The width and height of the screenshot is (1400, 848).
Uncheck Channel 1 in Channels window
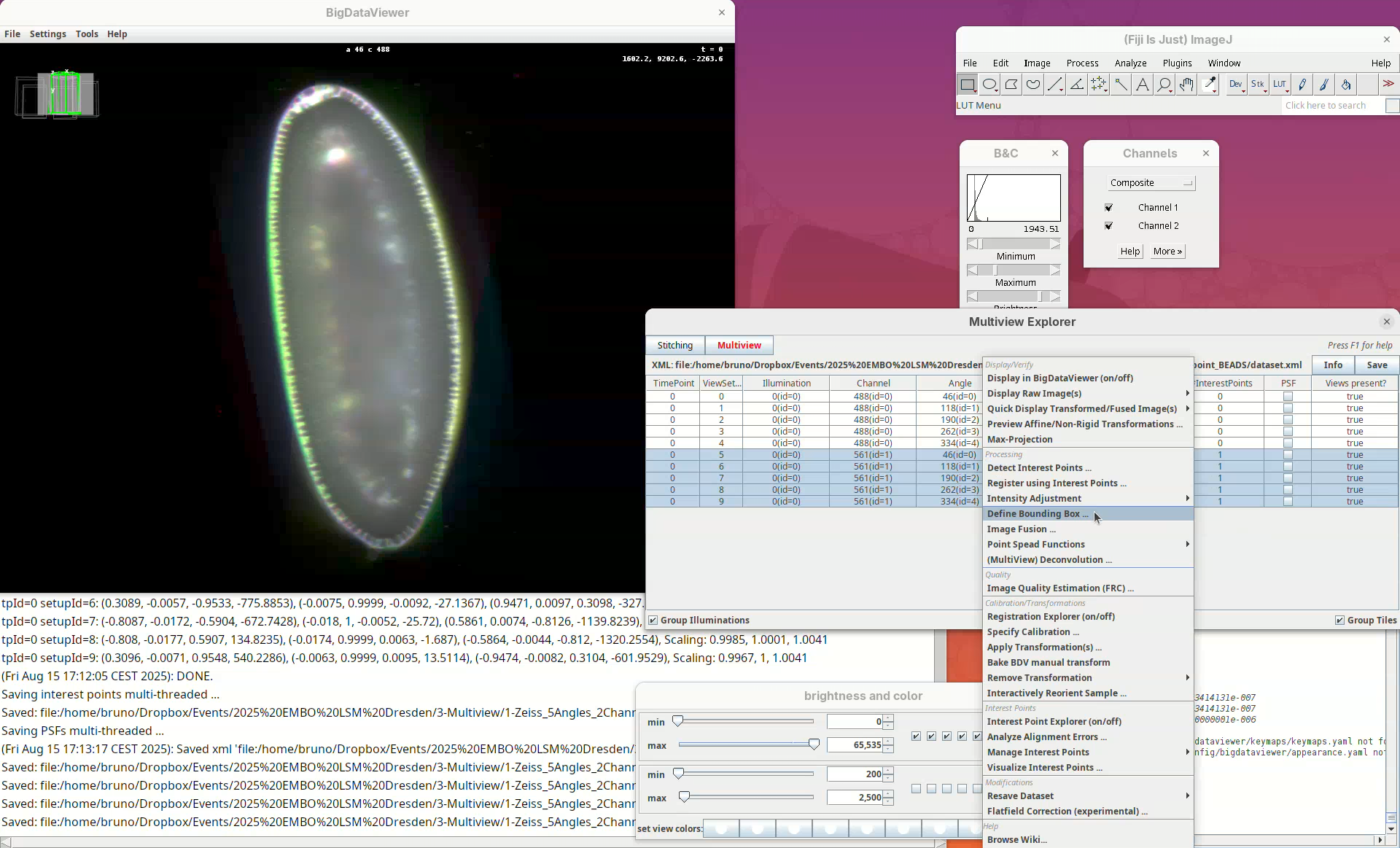(1109, 208)
